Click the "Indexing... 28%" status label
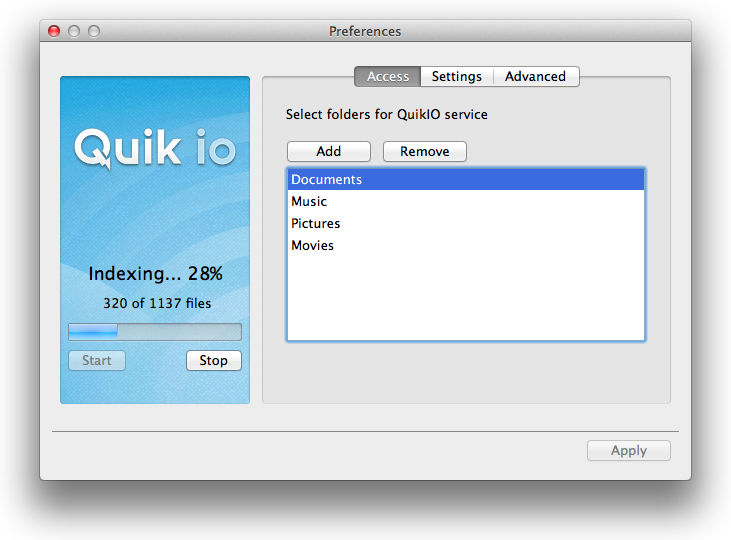The width and height of the screenshot is (731, 540). [x=156, y=274]
